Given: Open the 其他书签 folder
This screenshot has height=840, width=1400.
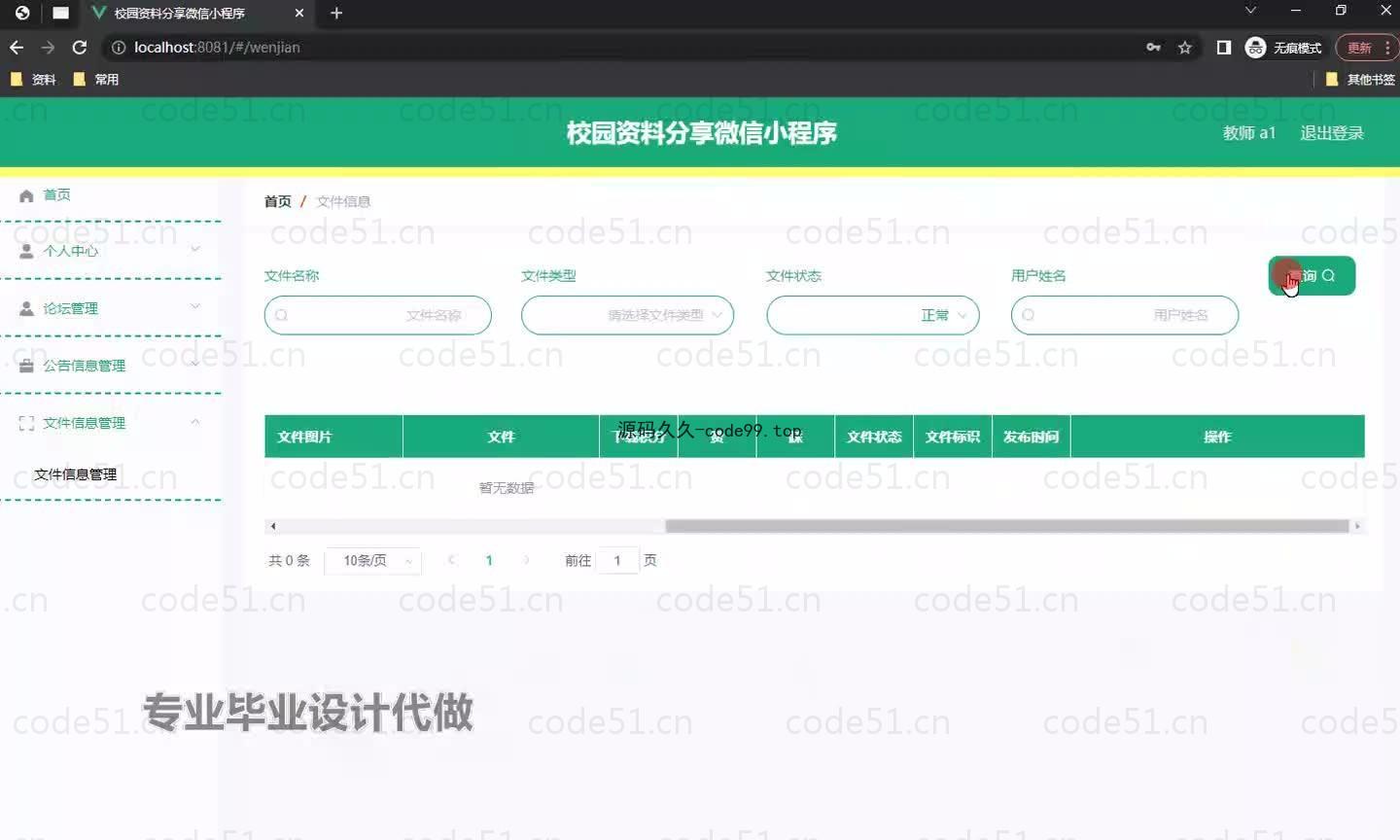Looking at the screenshot, I should point(1361,80).
